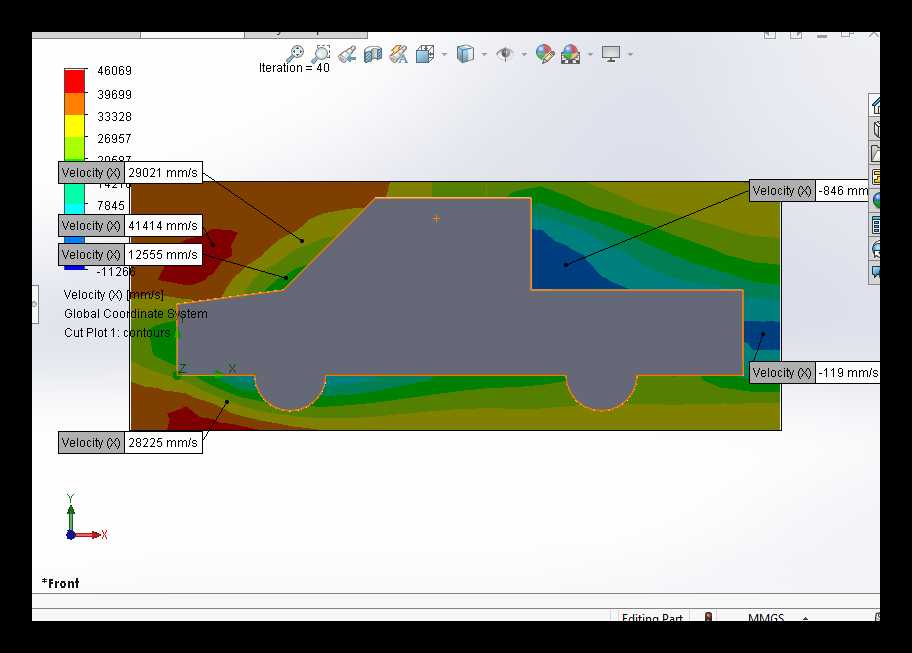Screen dimensions: 912x653
Task: Click the View Orientation cube icon
Action: 425,54
